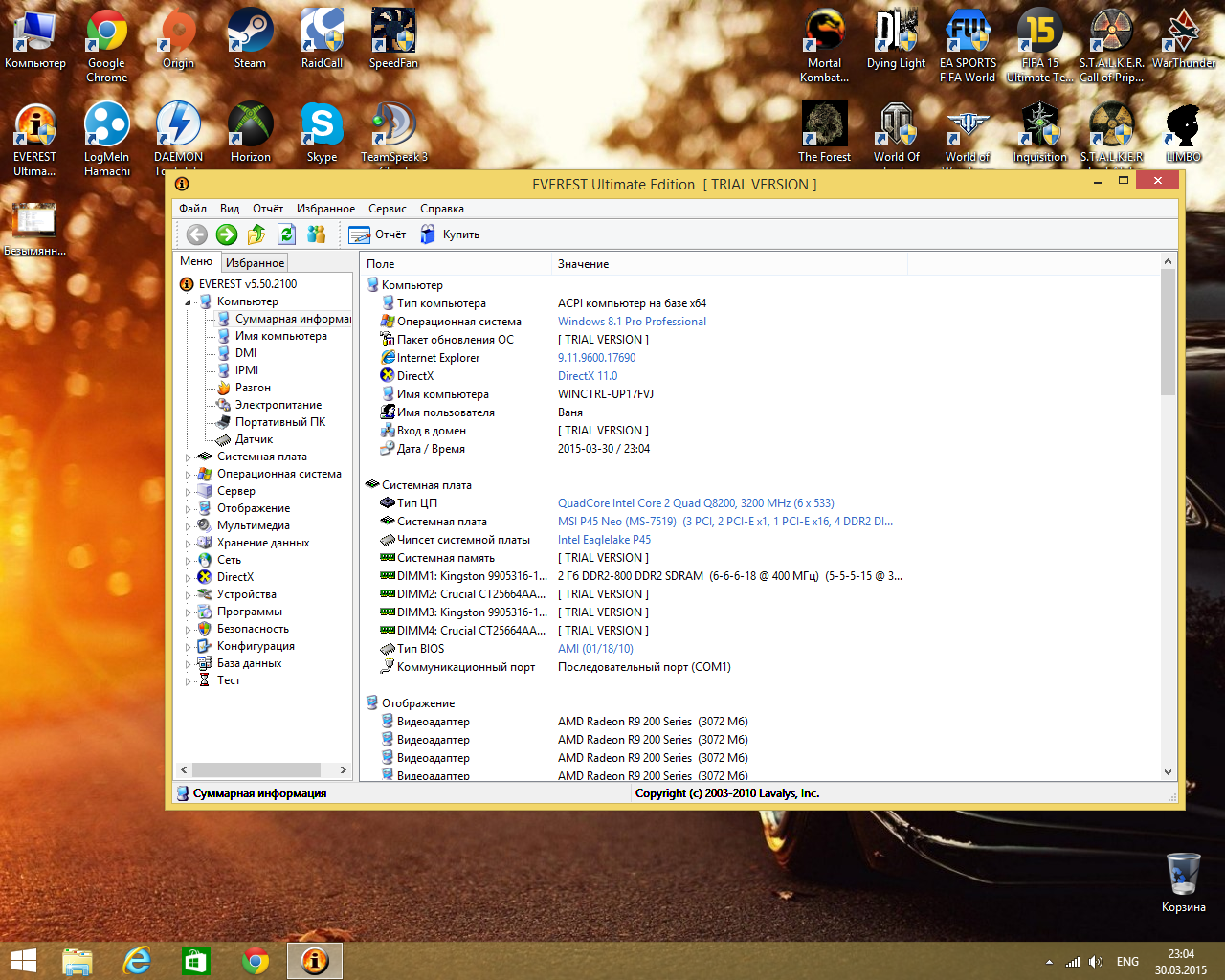This screenshot has width=1225, height=980.
Task: Open the Steam desktop shortcut
Action: pos(250,39)
